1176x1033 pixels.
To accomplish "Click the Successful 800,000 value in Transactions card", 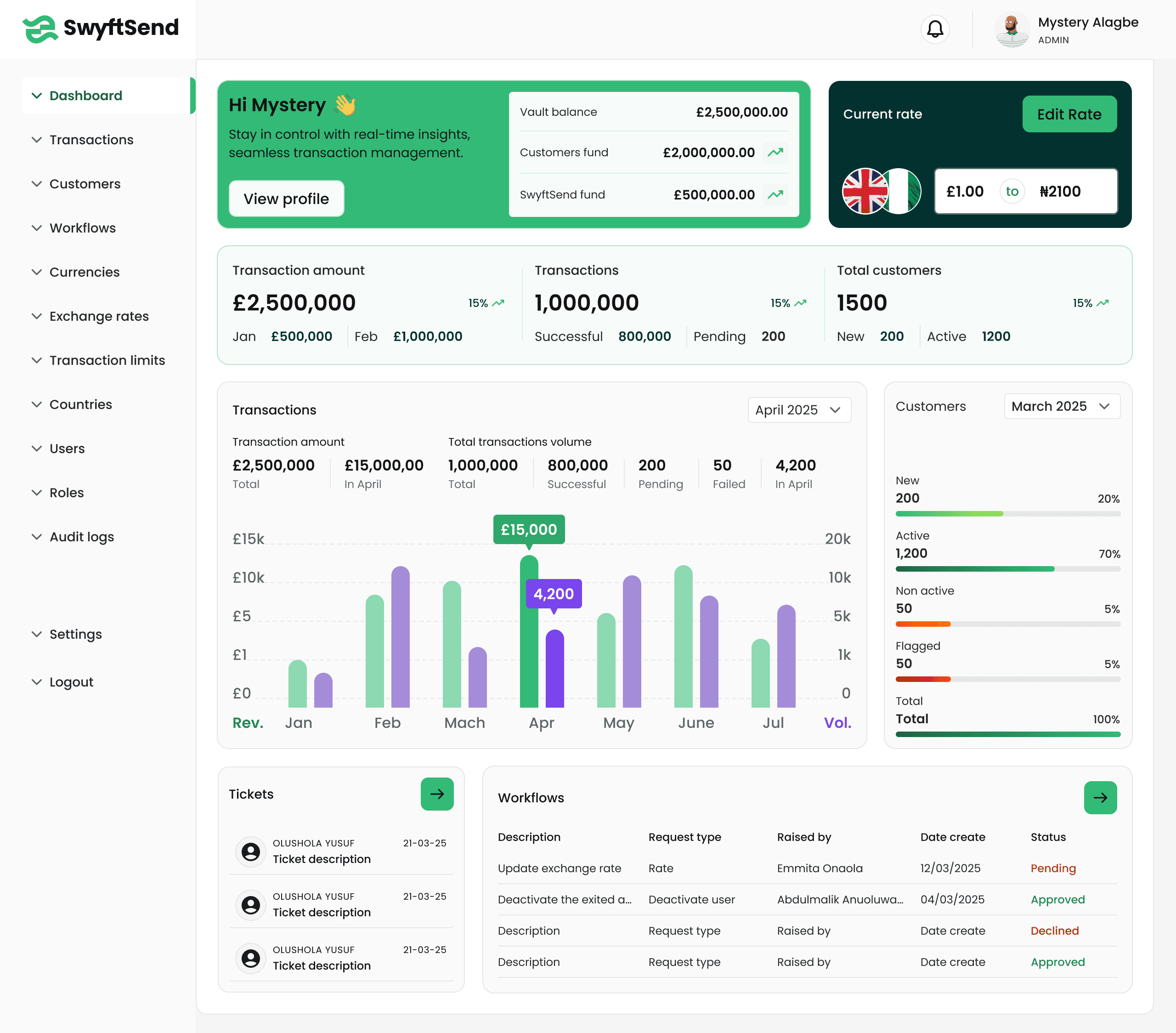I will pyautogui.click(x=645, y=336).
